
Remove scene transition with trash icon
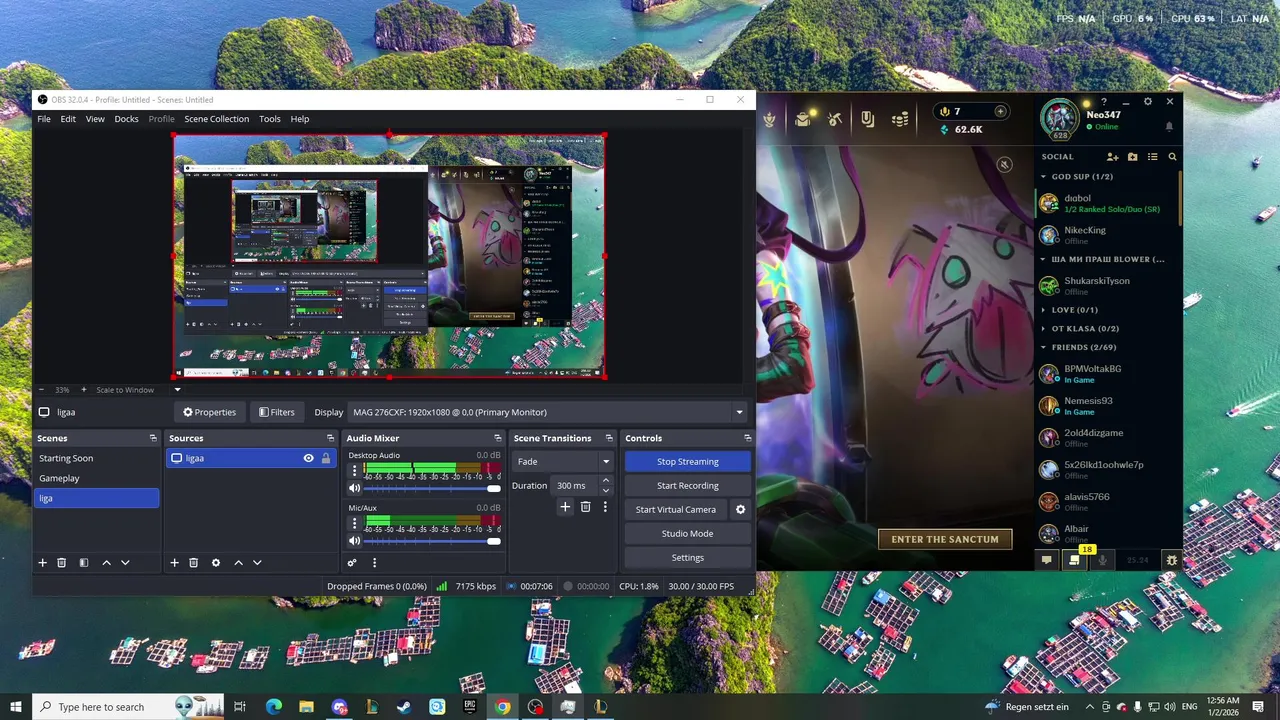tap(585, 507)
